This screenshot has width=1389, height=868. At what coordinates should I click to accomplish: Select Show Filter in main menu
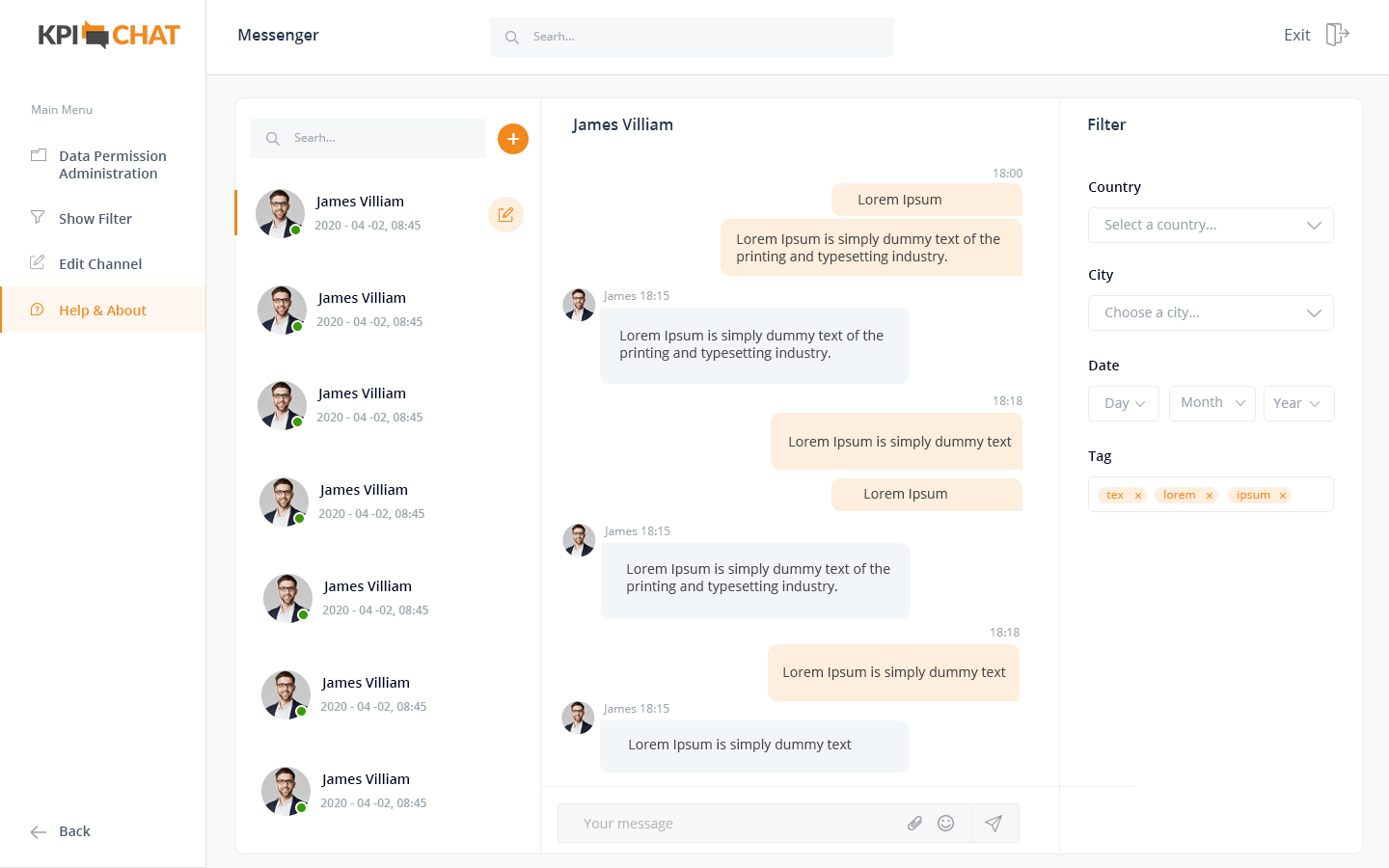(x=95, y=219)
